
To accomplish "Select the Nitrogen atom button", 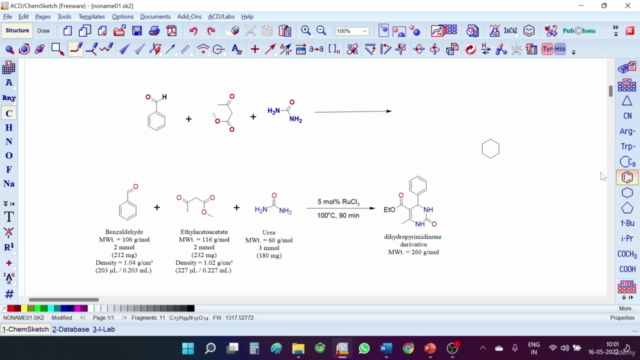I will click(9, 142).
